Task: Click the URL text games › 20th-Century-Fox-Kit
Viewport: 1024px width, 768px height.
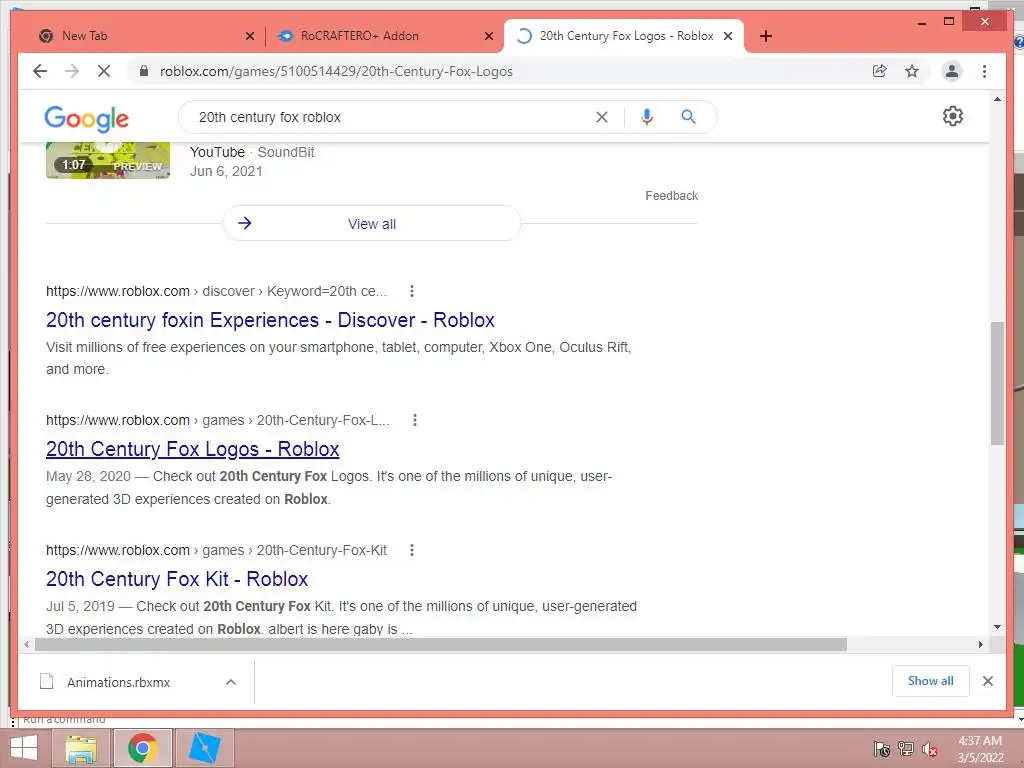Action: click(x=295, y=550)
